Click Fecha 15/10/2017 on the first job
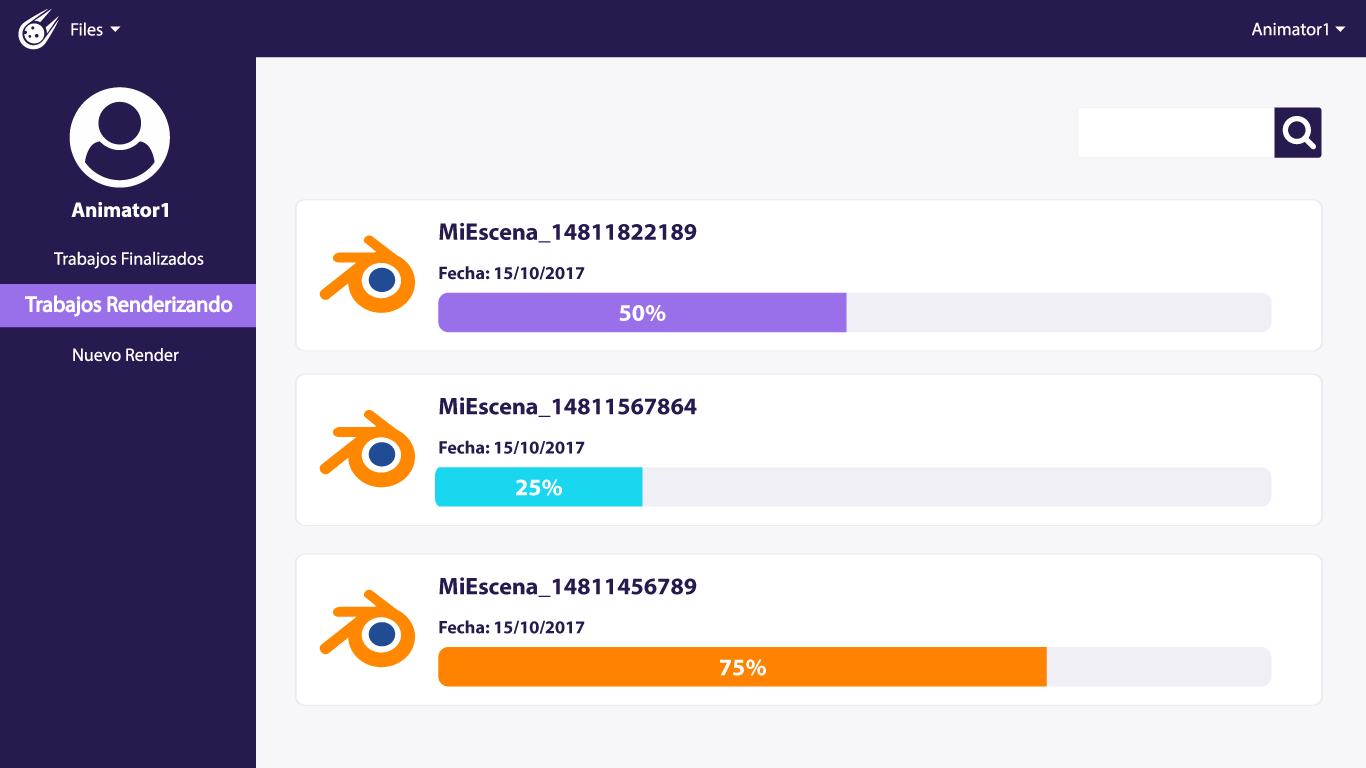 511,273
